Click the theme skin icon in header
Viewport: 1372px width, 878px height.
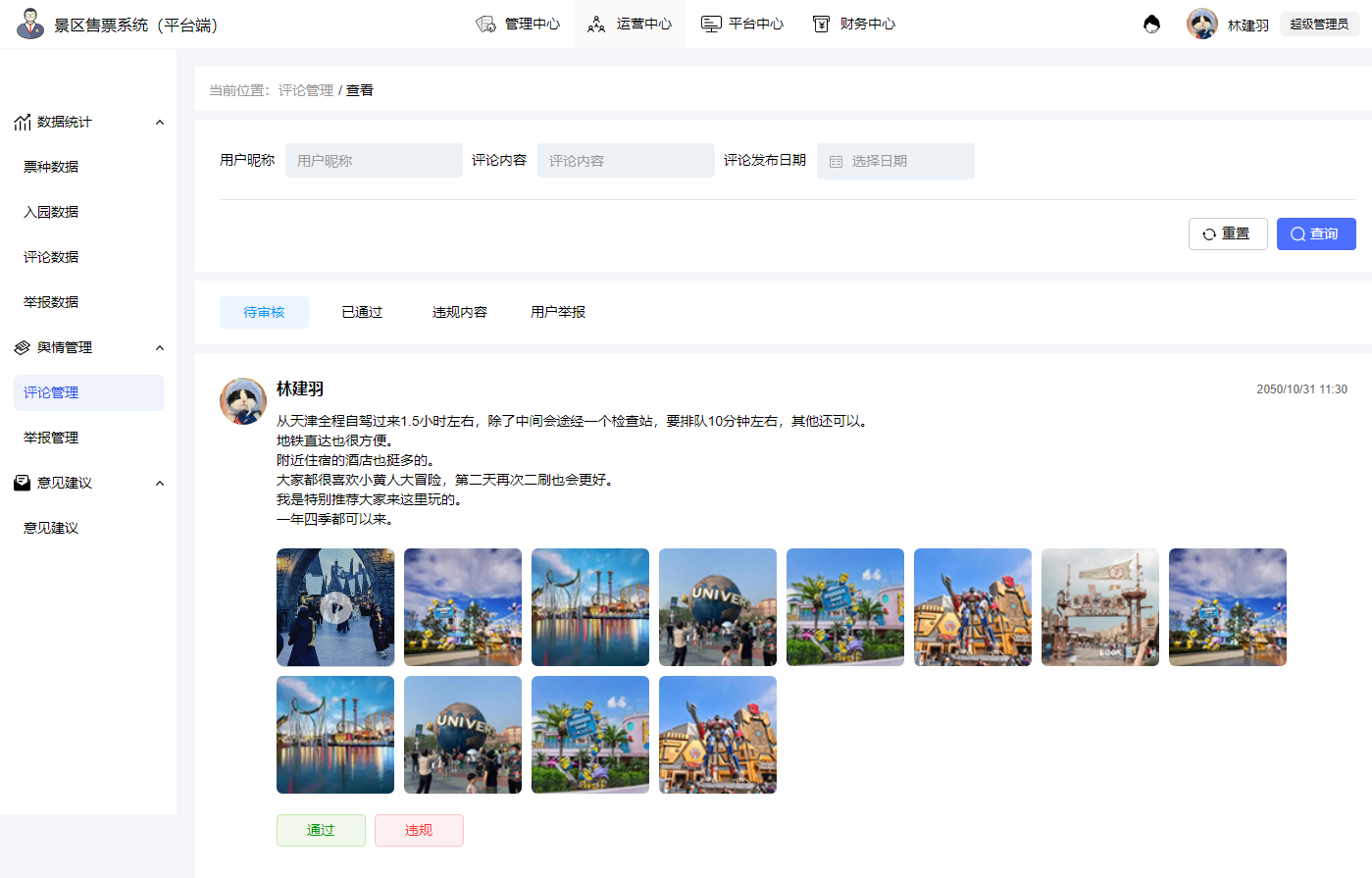pos(1152,24)
